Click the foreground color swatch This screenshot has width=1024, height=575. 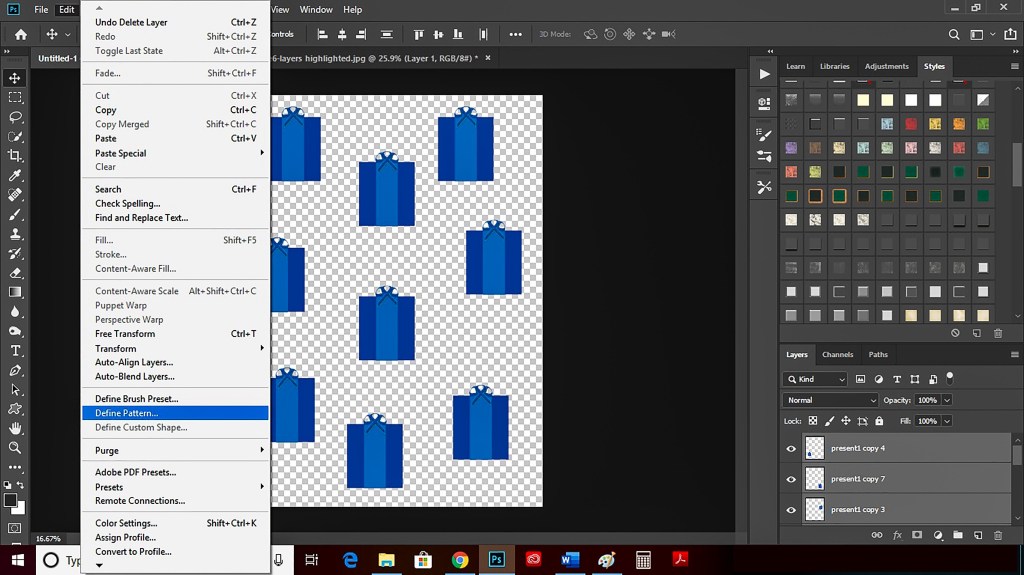9,499
